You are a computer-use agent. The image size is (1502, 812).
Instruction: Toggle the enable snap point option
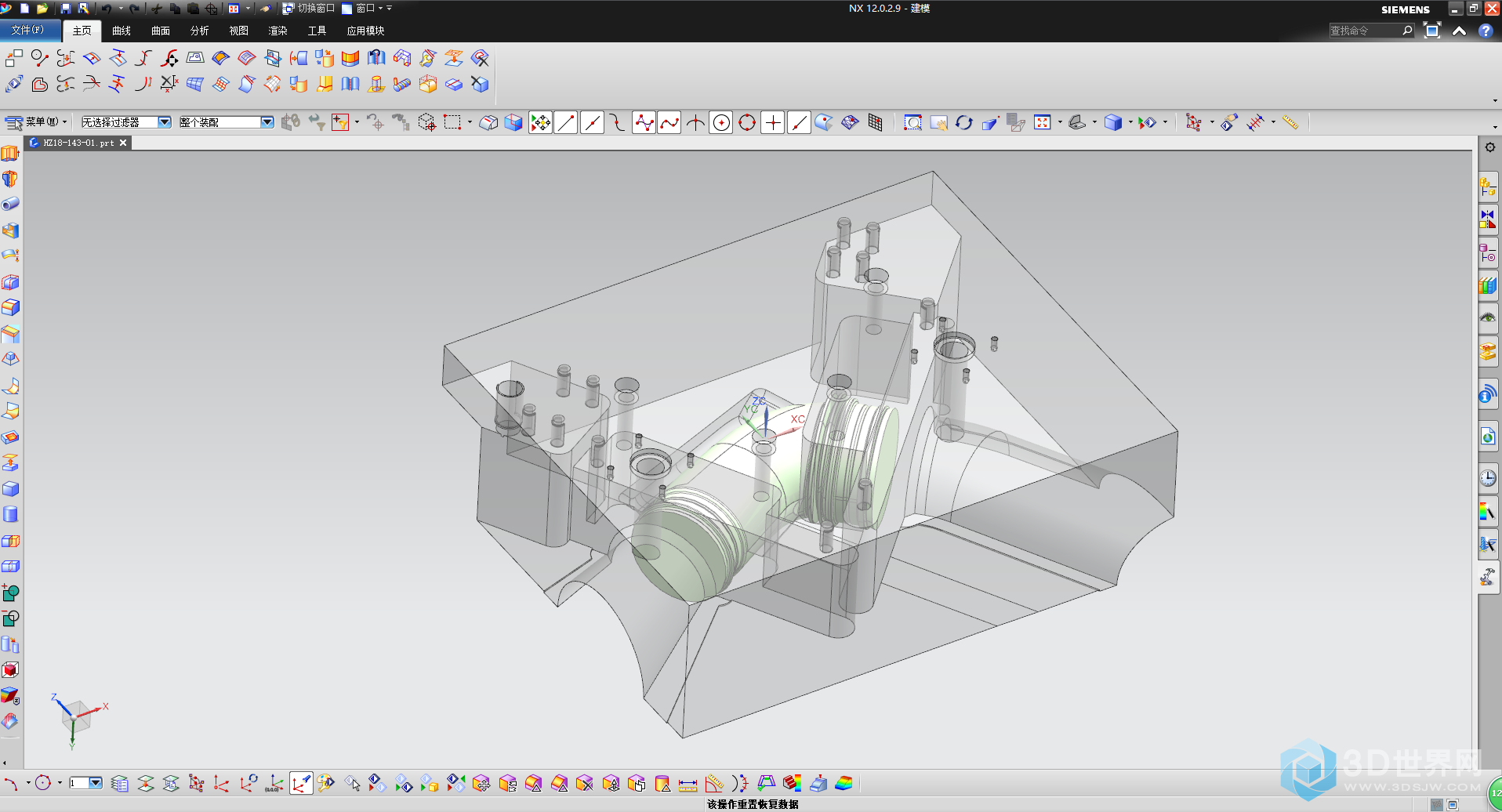(x=540, y=122)
